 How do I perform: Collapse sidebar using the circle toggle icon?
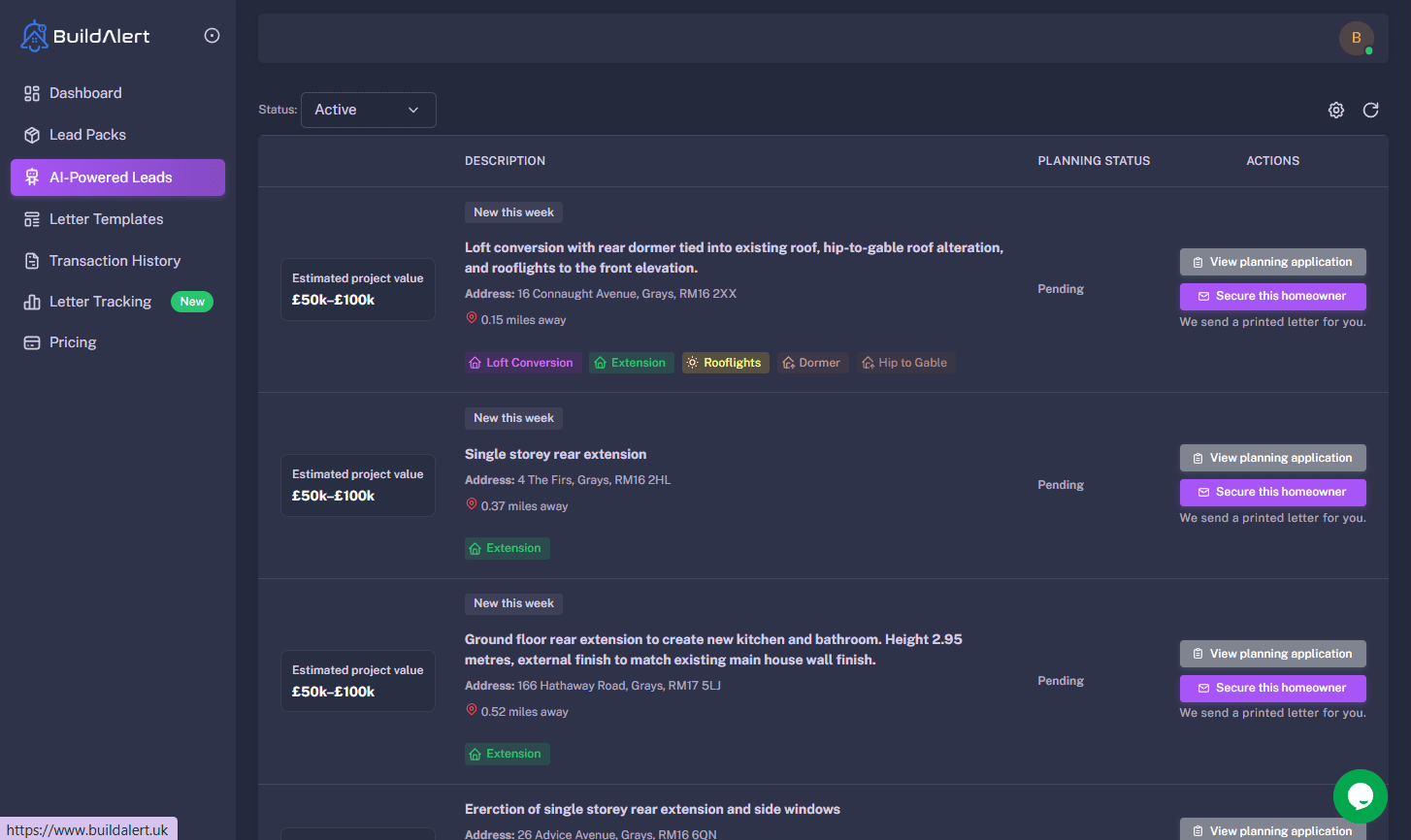(212, 36)
